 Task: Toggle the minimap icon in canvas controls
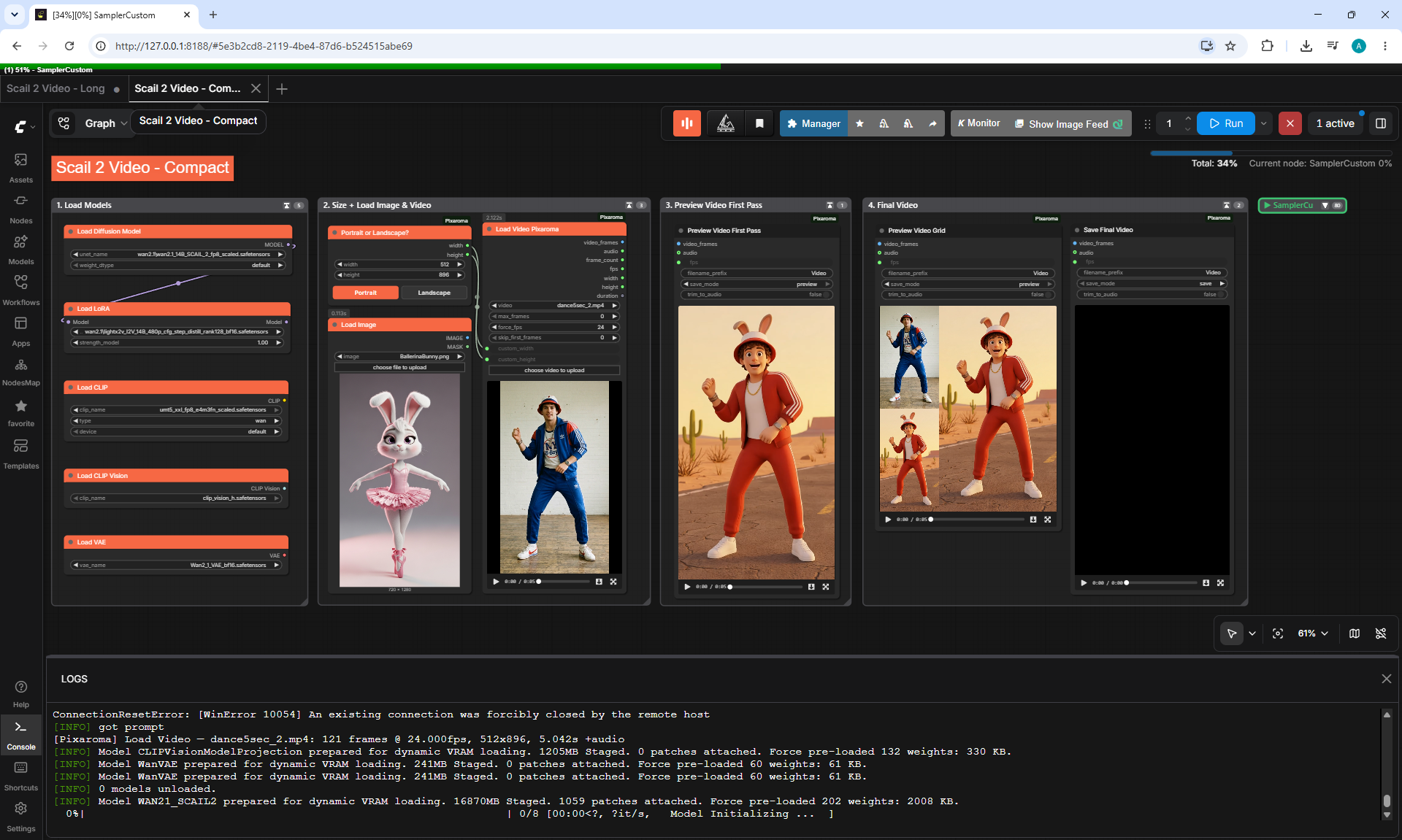pos(1355,633)
